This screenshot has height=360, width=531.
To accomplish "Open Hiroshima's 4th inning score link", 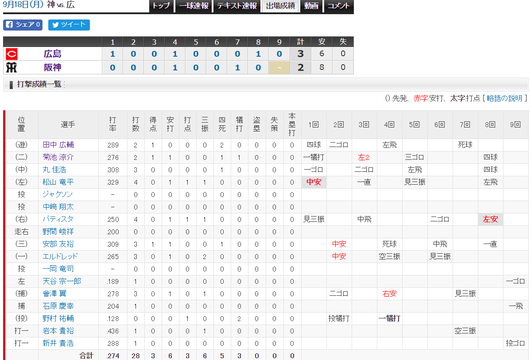I will (x=175, y=54).
